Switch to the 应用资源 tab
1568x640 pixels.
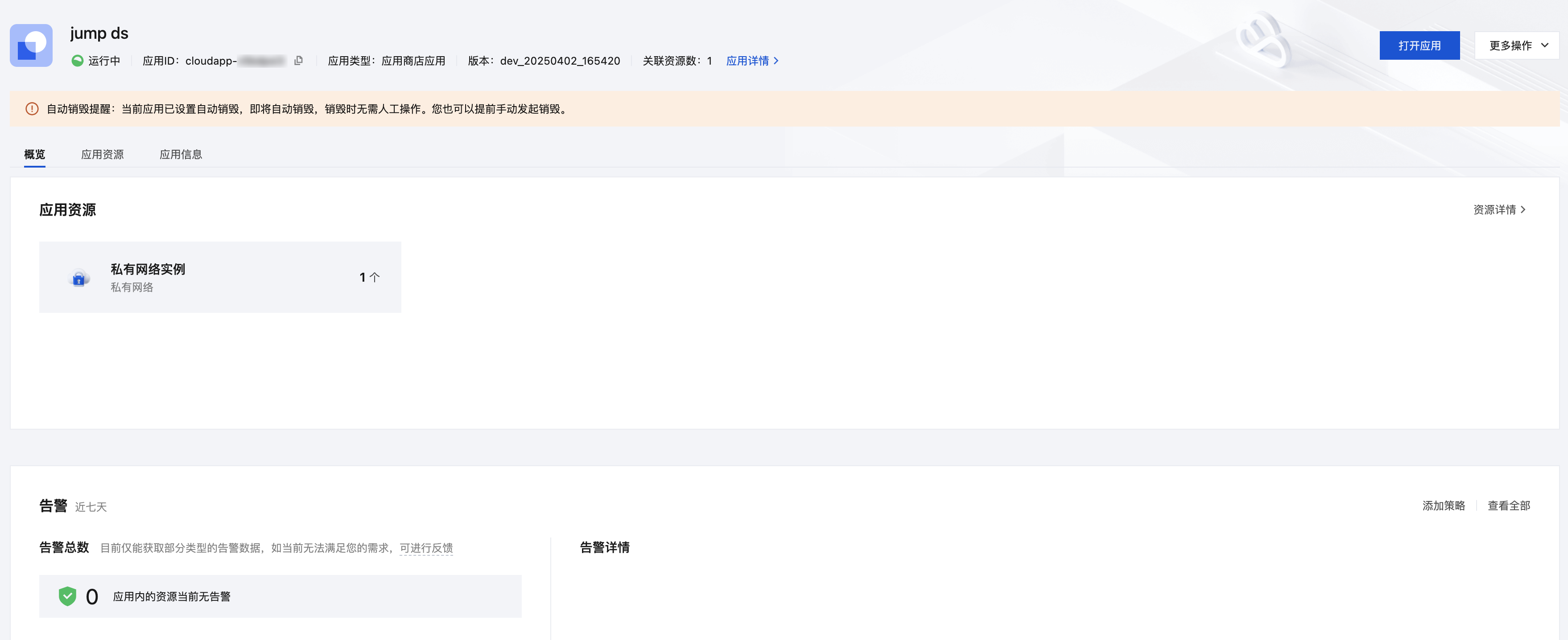(x=102, y=155)
